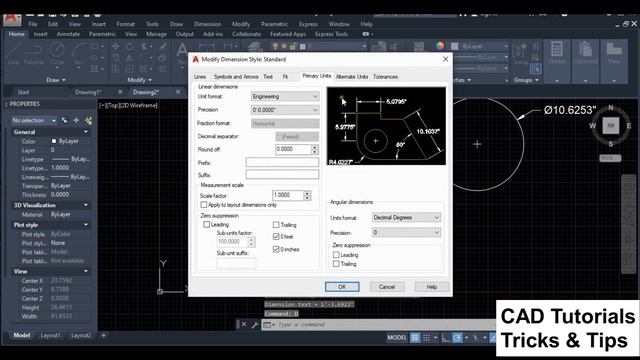Enable Trailing suppression for angular dimensions

pos(336,264)
